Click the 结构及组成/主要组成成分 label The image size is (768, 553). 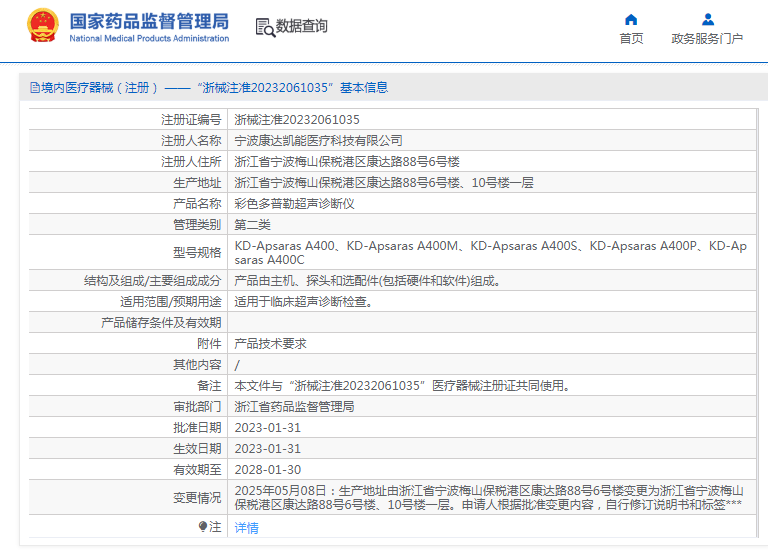pos(152,281)
